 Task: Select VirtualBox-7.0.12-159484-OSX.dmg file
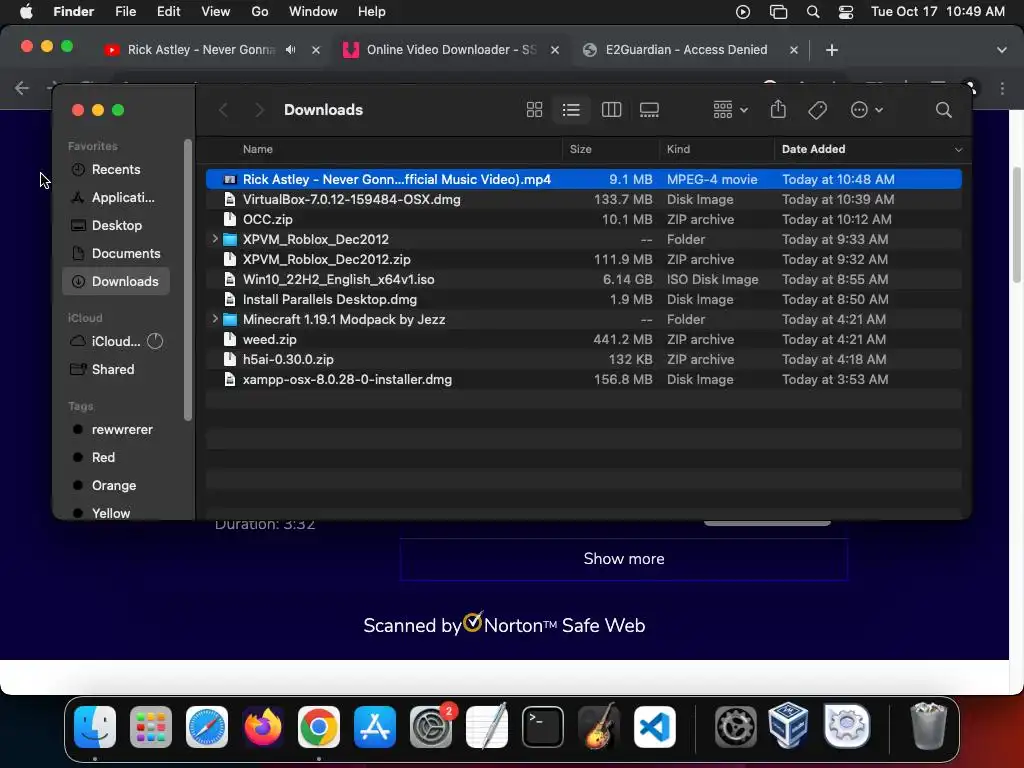tap(583, 199)
